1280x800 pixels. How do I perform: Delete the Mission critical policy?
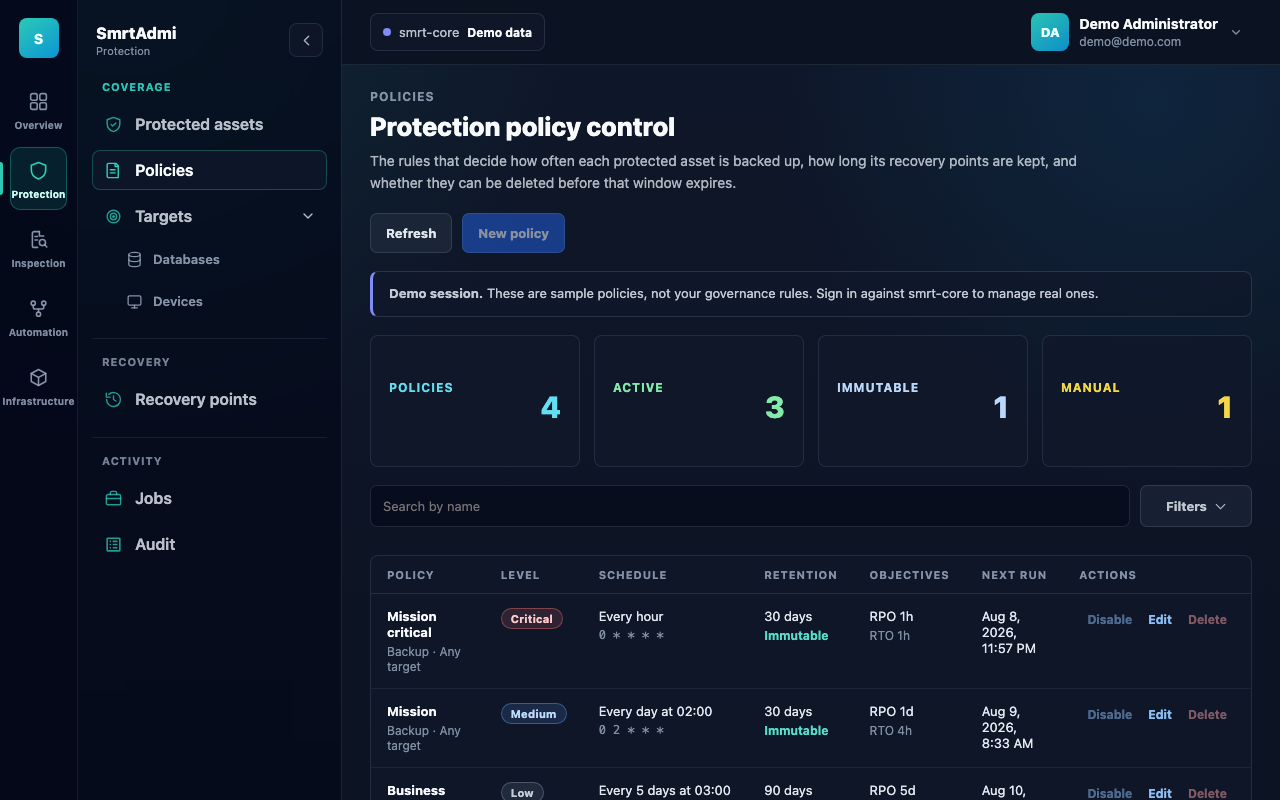coord(1207,620)
